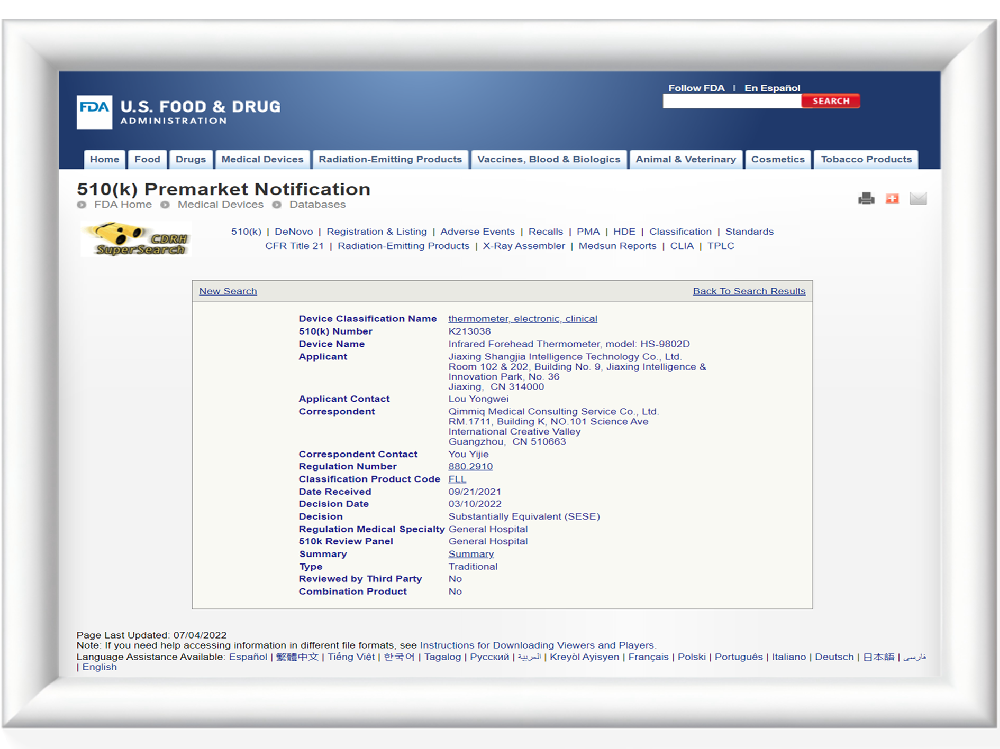Click applicant contact Lou Yongwei
Image resolution: width=1000 pixels, height=749 pixels.
(478, 399)
